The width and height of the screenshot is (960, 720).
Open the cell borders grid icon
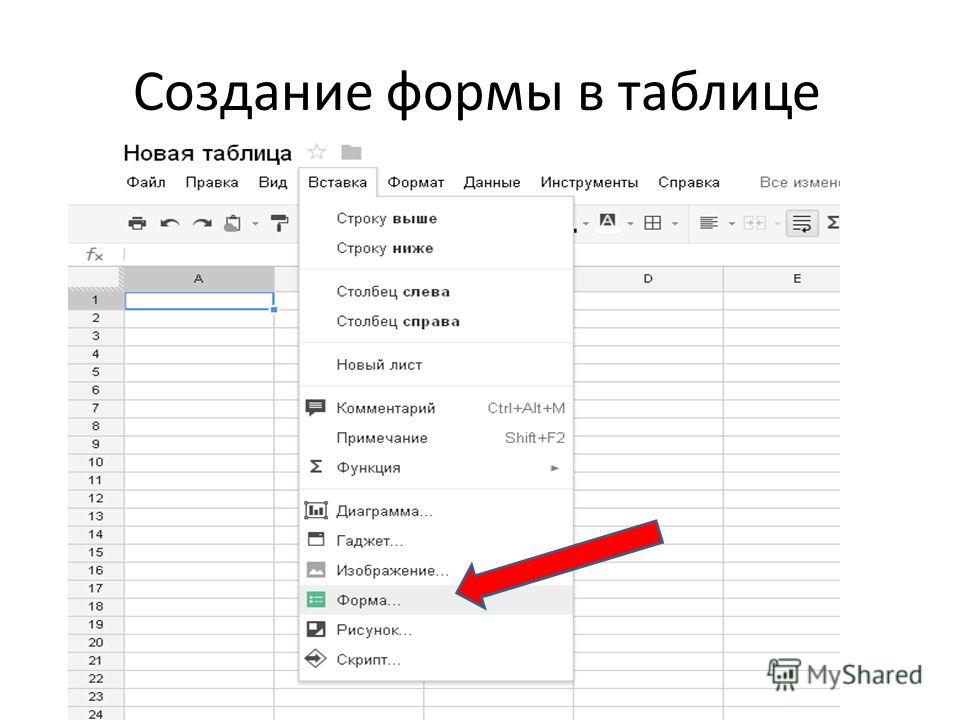click(x=653, y=223)
